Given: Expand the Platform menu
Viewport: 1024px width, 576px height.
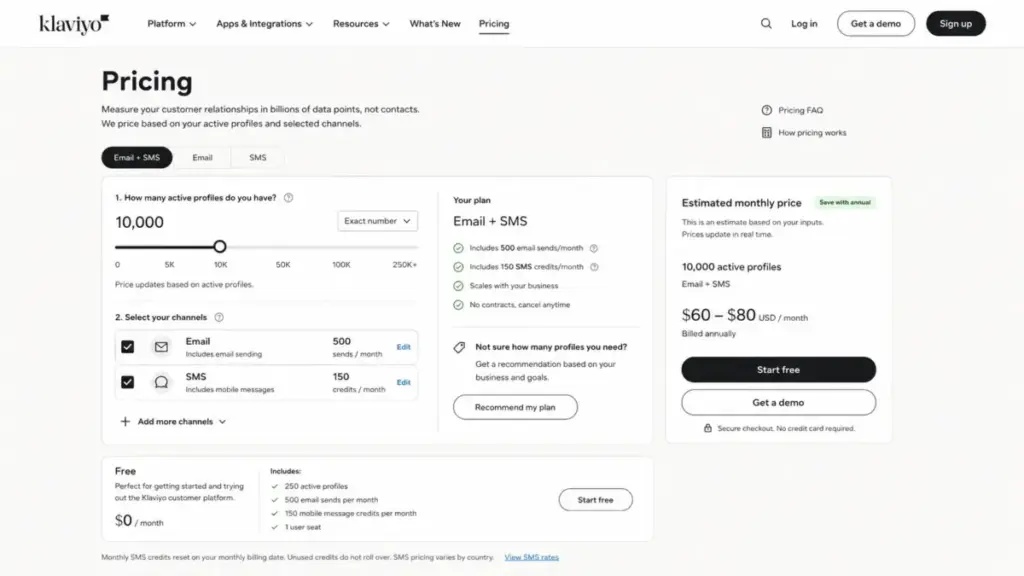Looking at the screenshot, I should tap(172, 24).
